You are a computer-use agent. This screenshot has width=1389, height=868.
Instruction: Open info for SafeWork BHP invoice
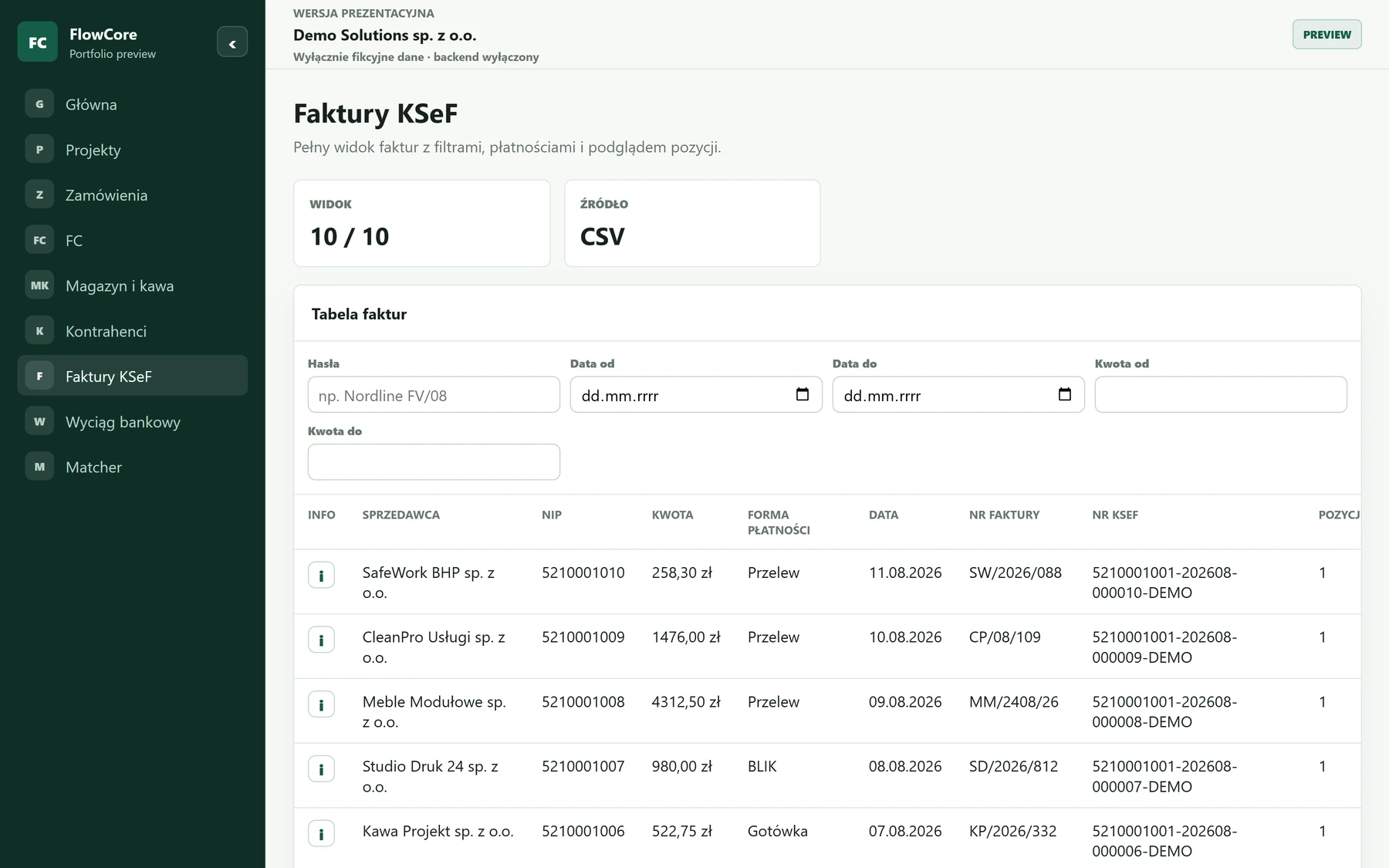(x=321, y=575)
